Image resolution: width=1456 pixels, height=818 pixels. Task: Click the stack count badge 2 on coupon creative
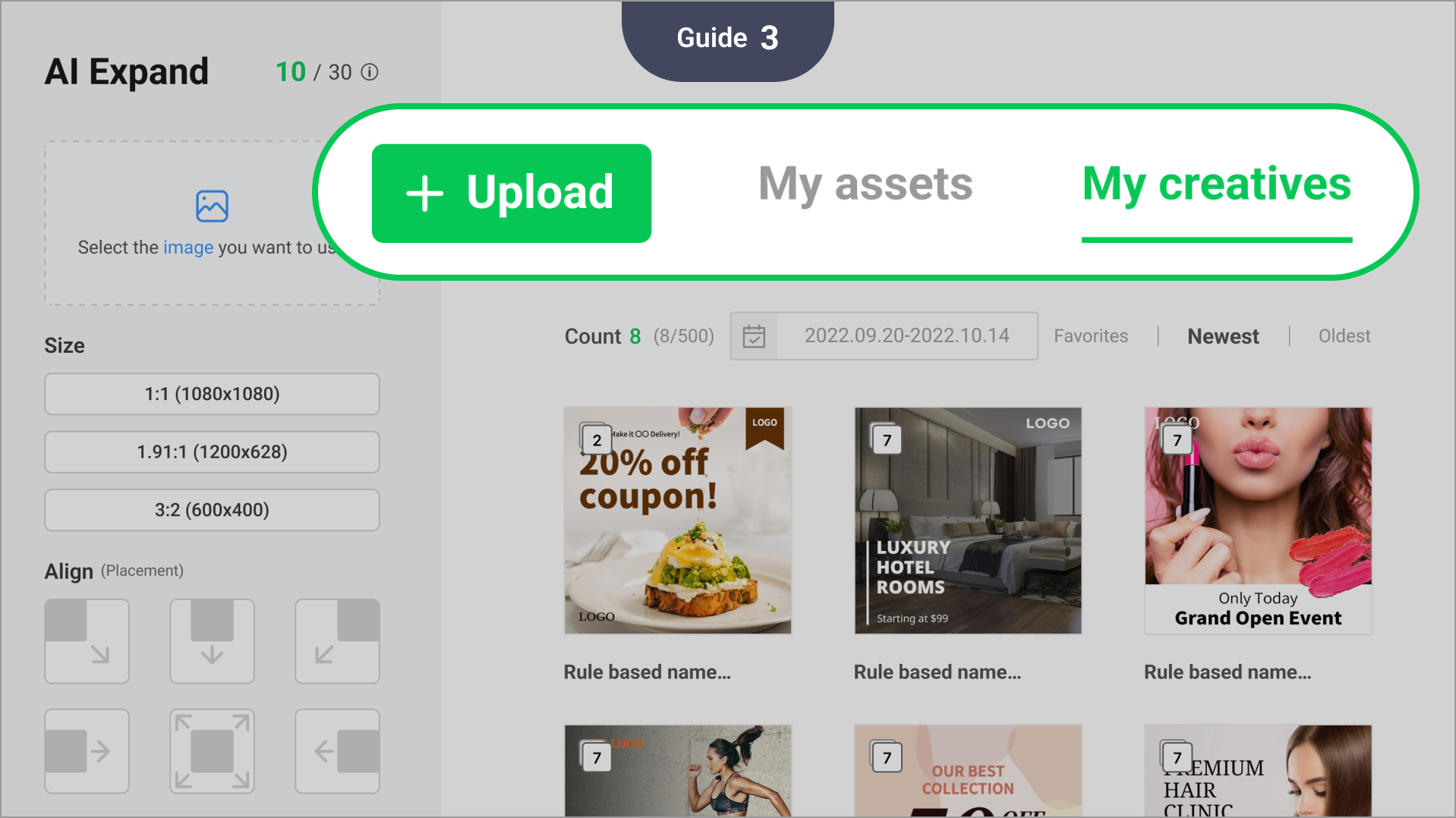tap(596, 439)
